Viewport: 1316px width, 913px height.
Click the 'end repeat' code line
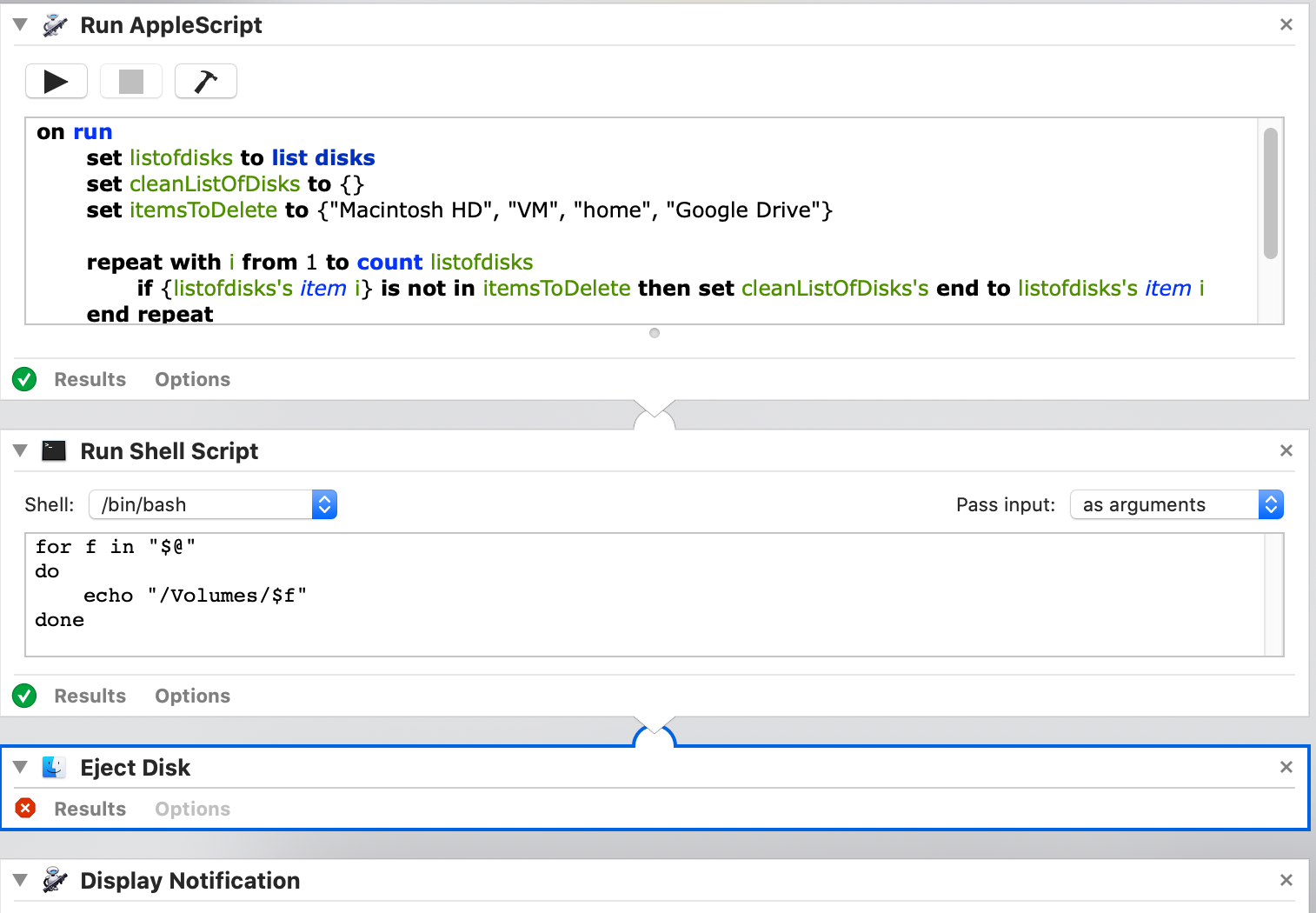(x=150, y=314)
